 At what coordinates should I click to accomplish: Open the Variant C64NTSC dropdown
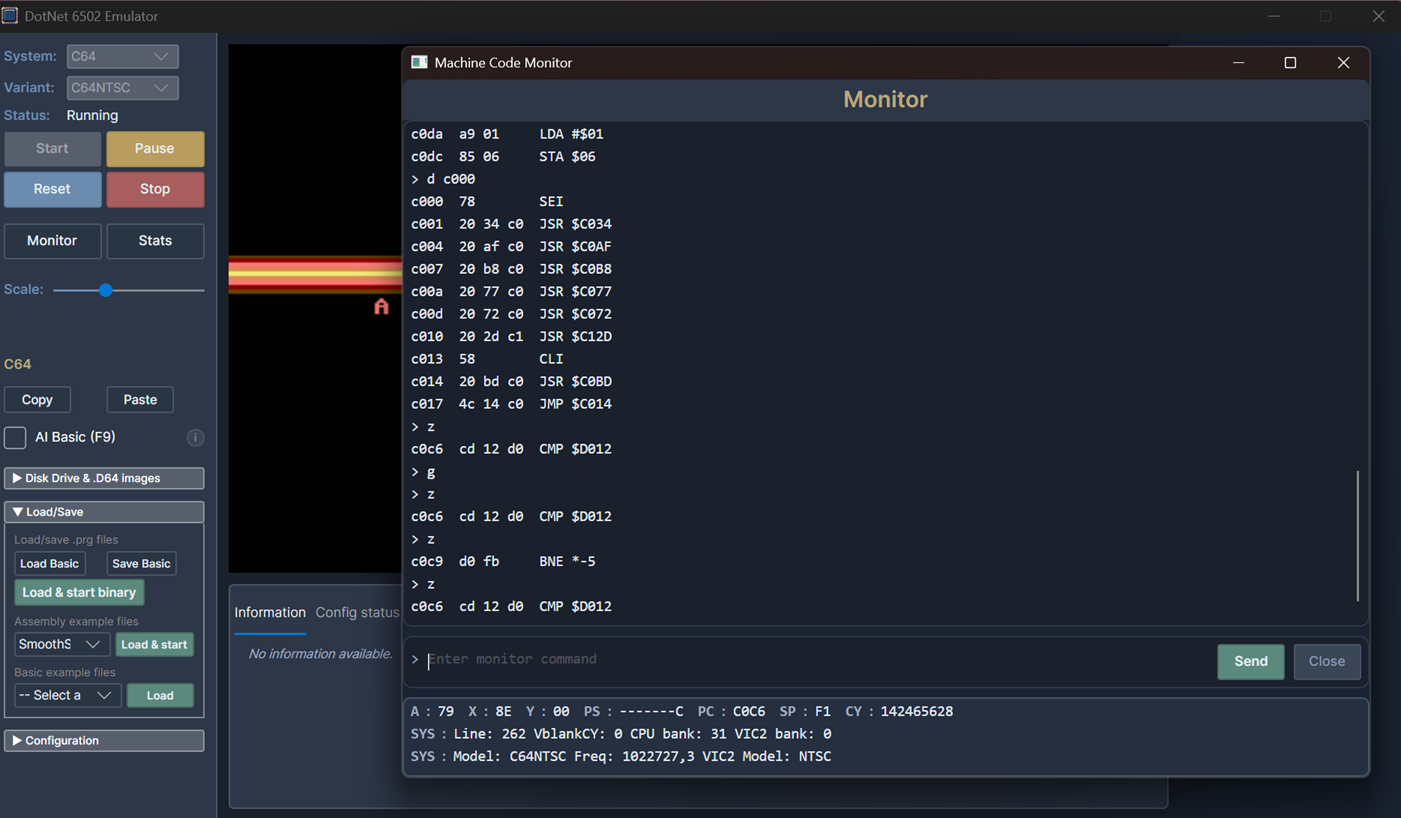(122, 88)
